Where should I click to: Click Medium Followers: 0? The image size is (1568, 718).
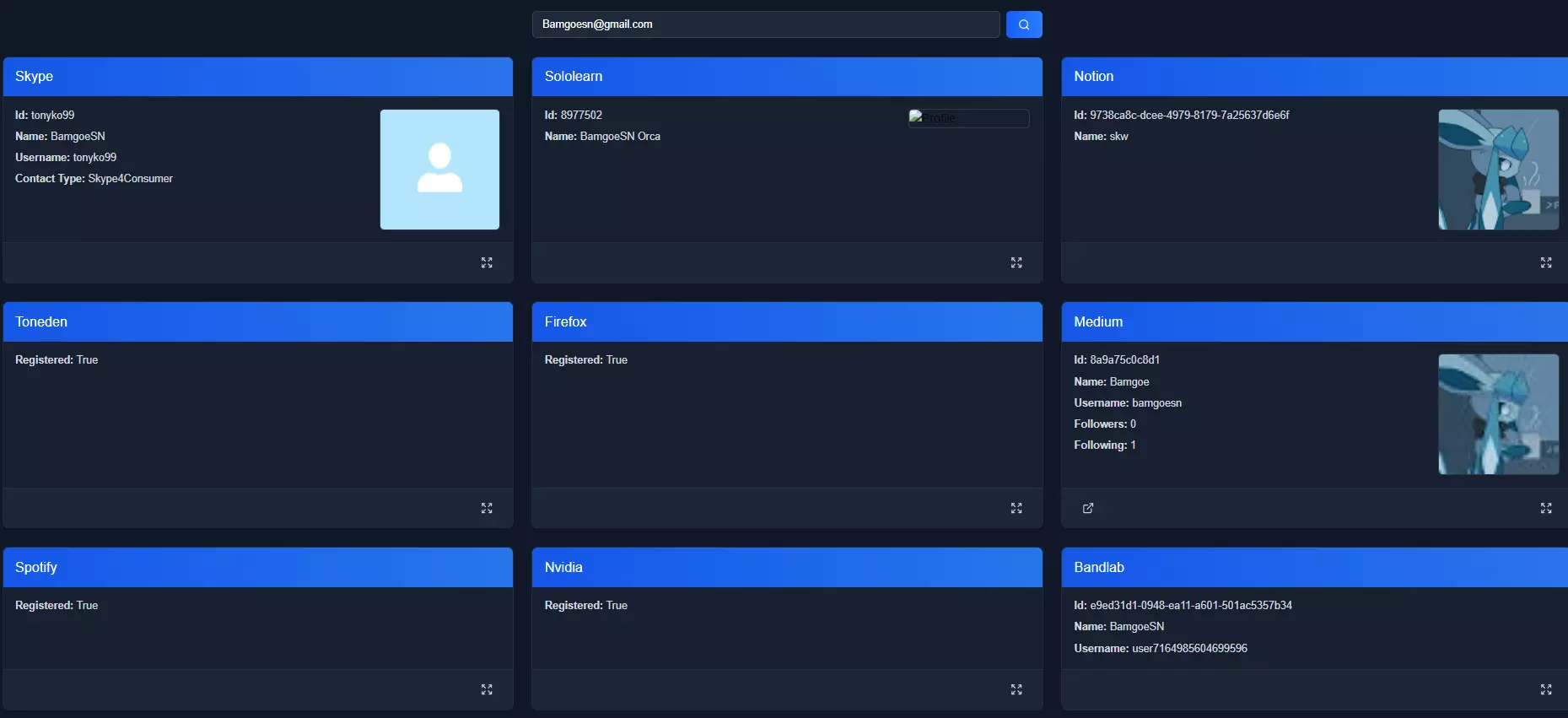point(1105,424)
